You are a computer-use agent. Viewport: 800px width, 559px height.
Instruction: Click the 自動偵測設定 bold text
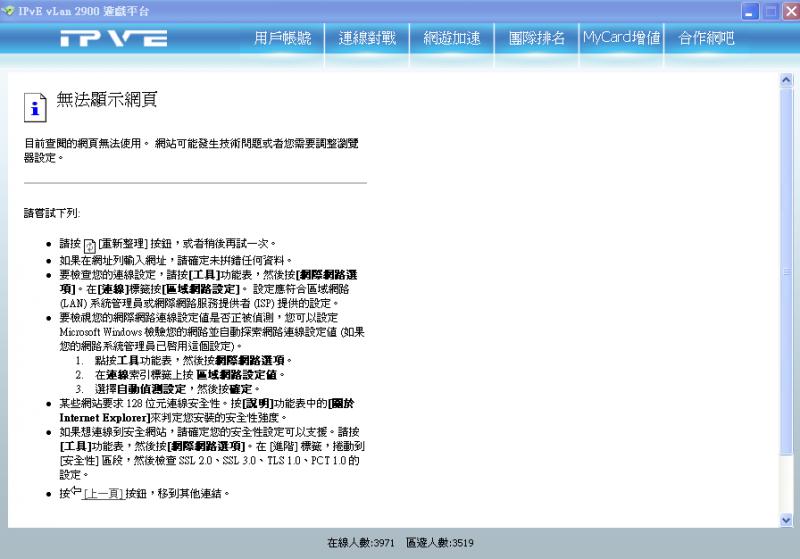click(x=152, y=389)
